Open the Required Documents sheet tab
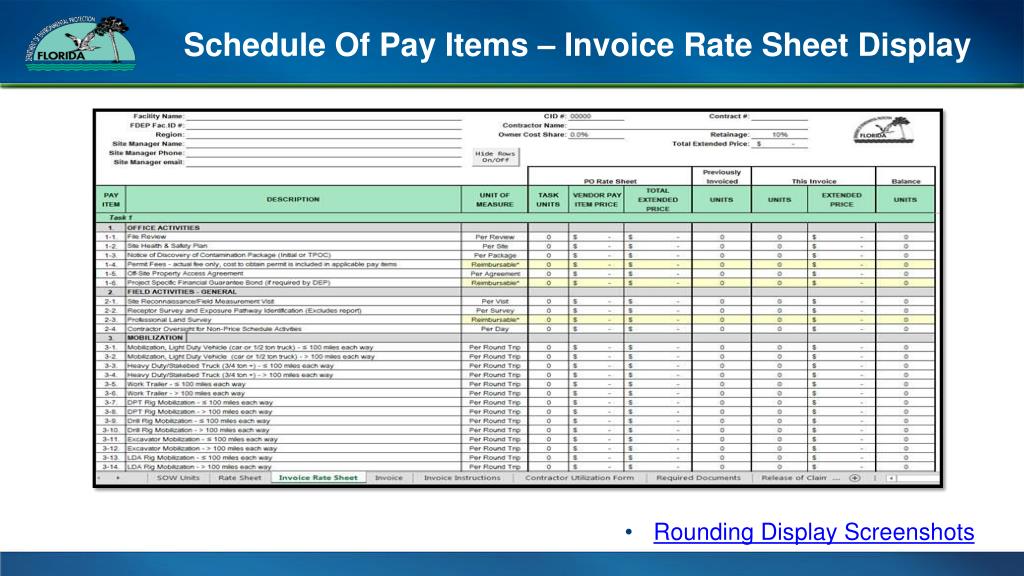The image size is (1024, 576). coord(698,478)
